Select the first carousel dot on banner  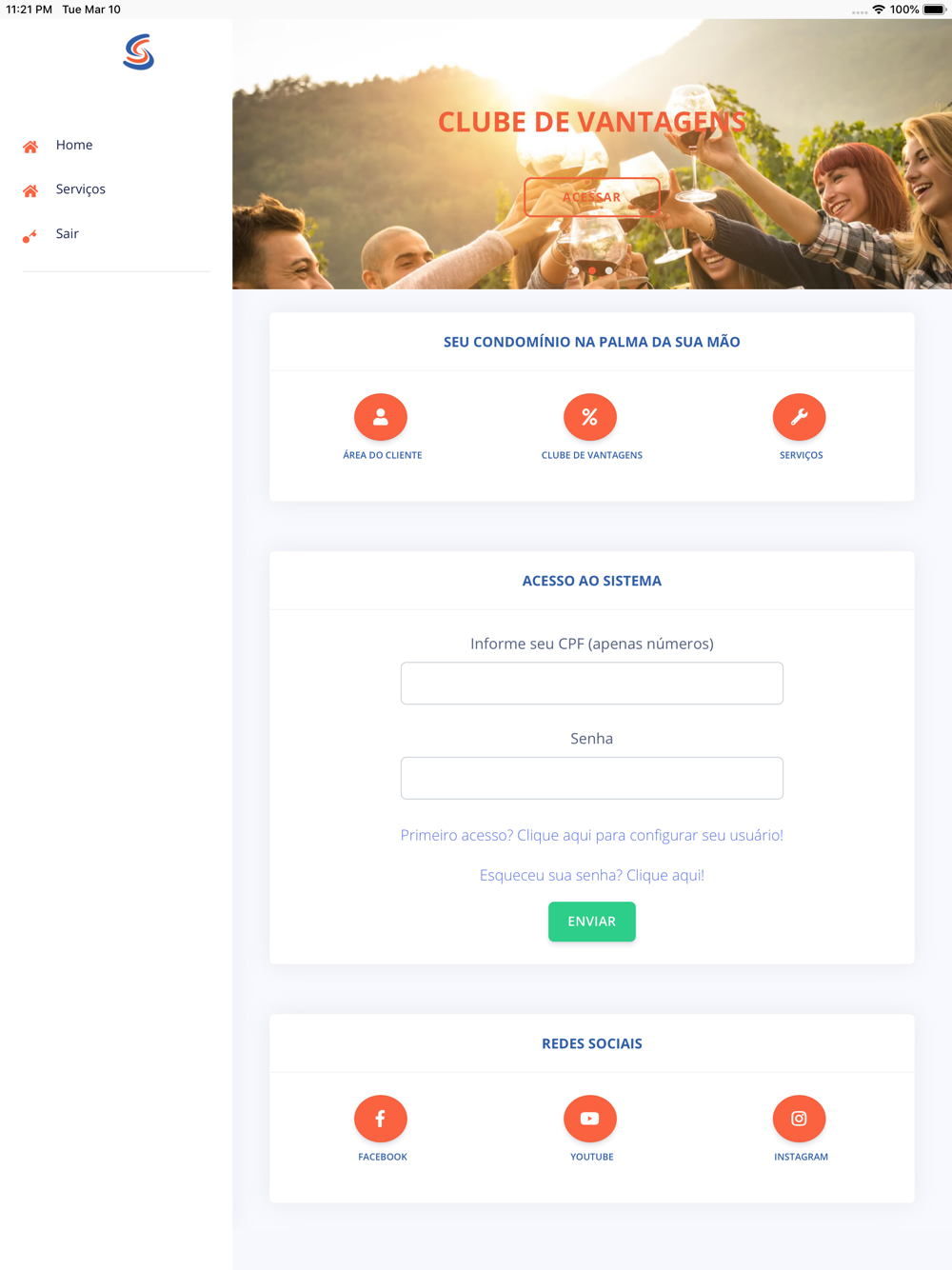pyautogui.click(x=575, y=270)
